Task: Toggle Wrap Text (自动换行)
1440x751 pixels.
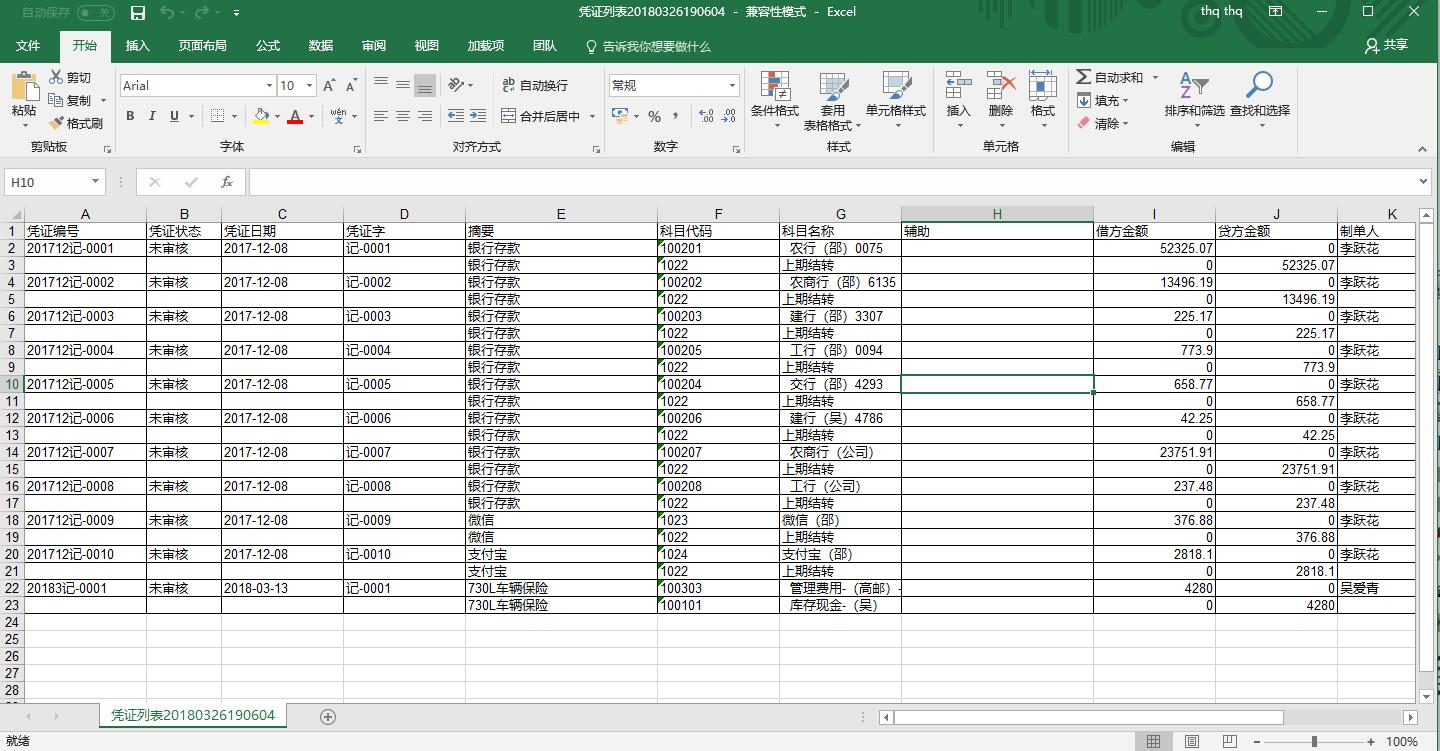Action: coord(535,85)
